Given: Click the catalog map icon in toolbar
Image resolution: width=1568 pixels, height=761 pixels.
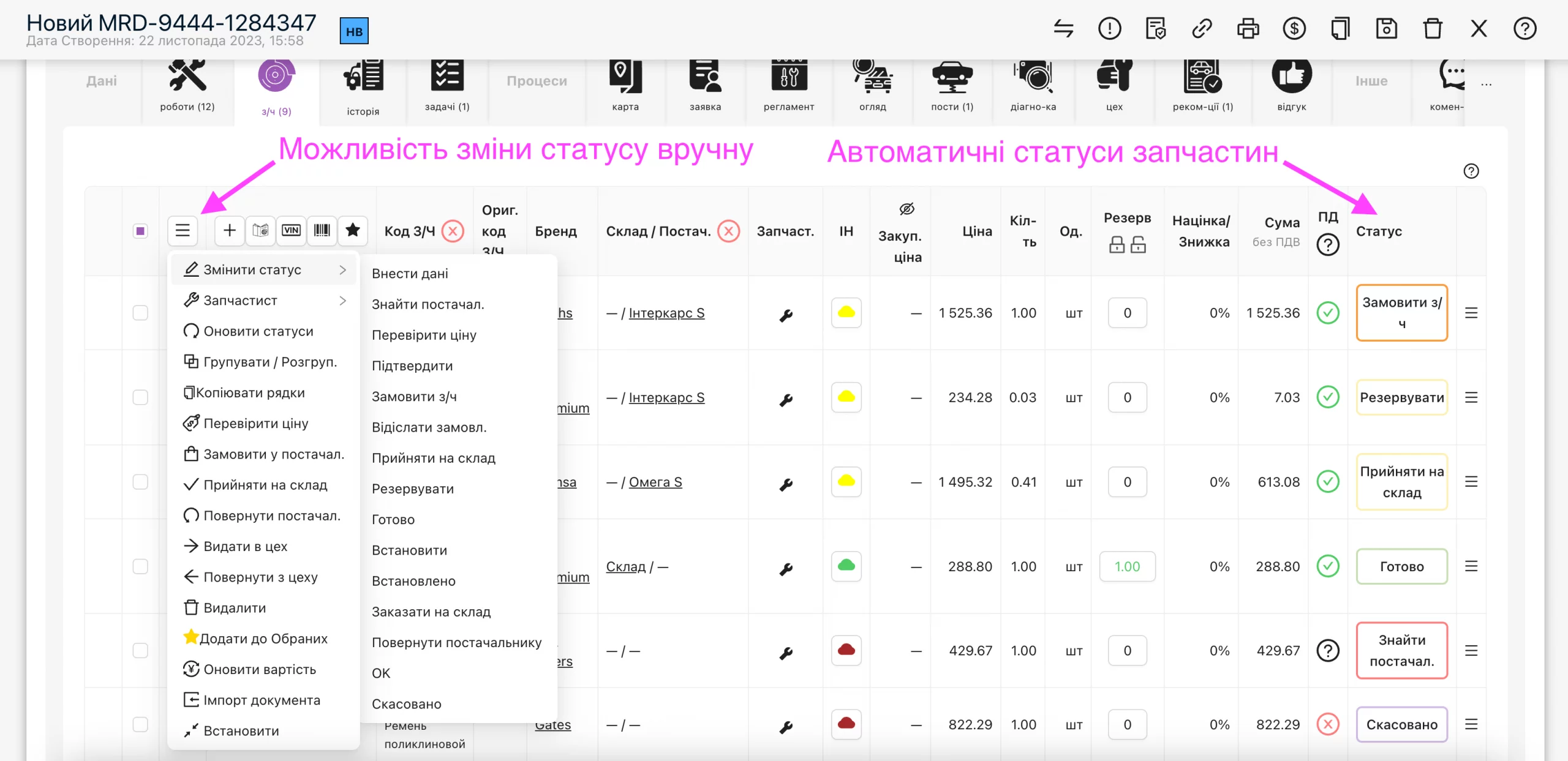Looking at the screenshot, I should tap(260, 230).
